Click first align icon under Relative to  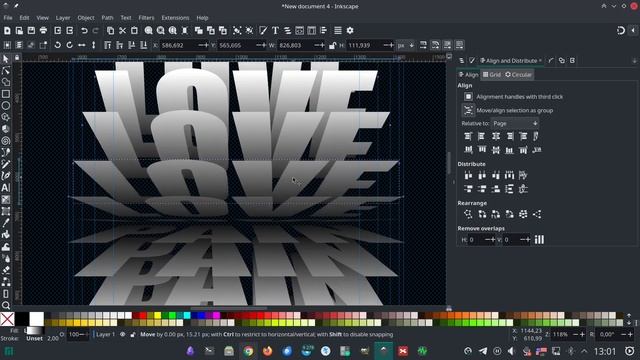pos(468,136)
